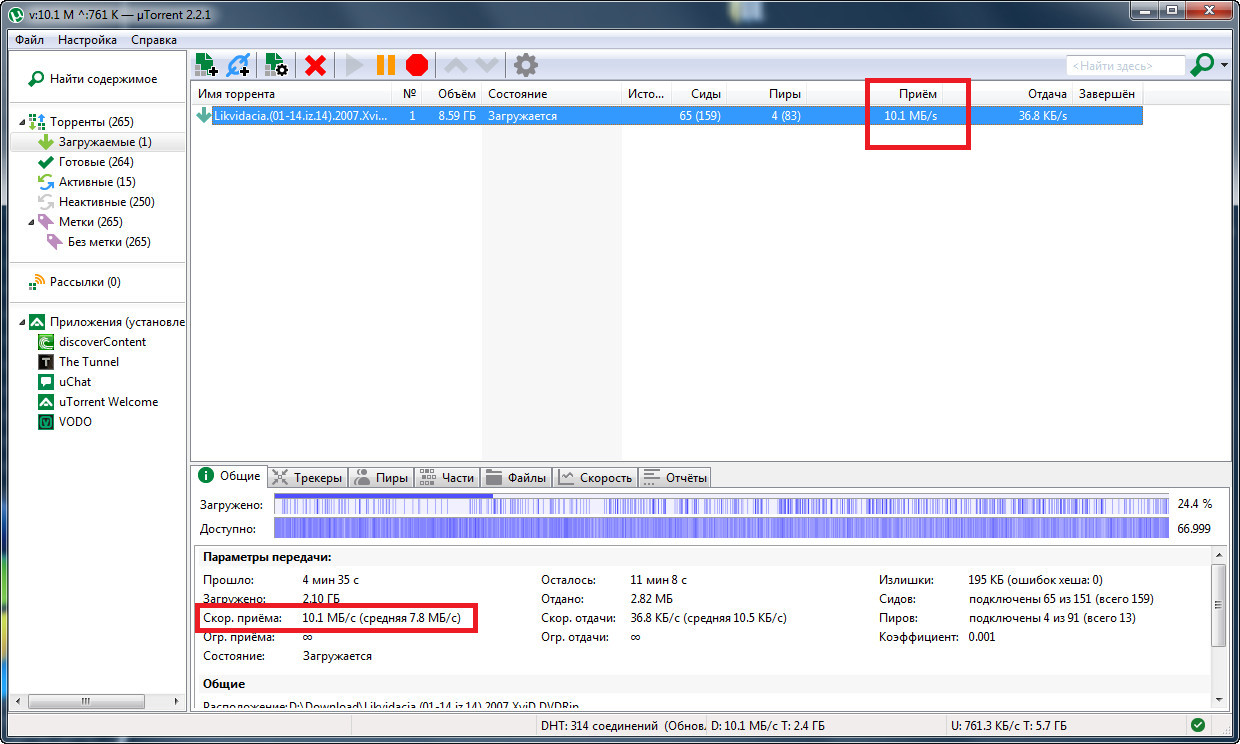
Task: Click sidebar horizontal scrollbar
Action: pos(88,700)
